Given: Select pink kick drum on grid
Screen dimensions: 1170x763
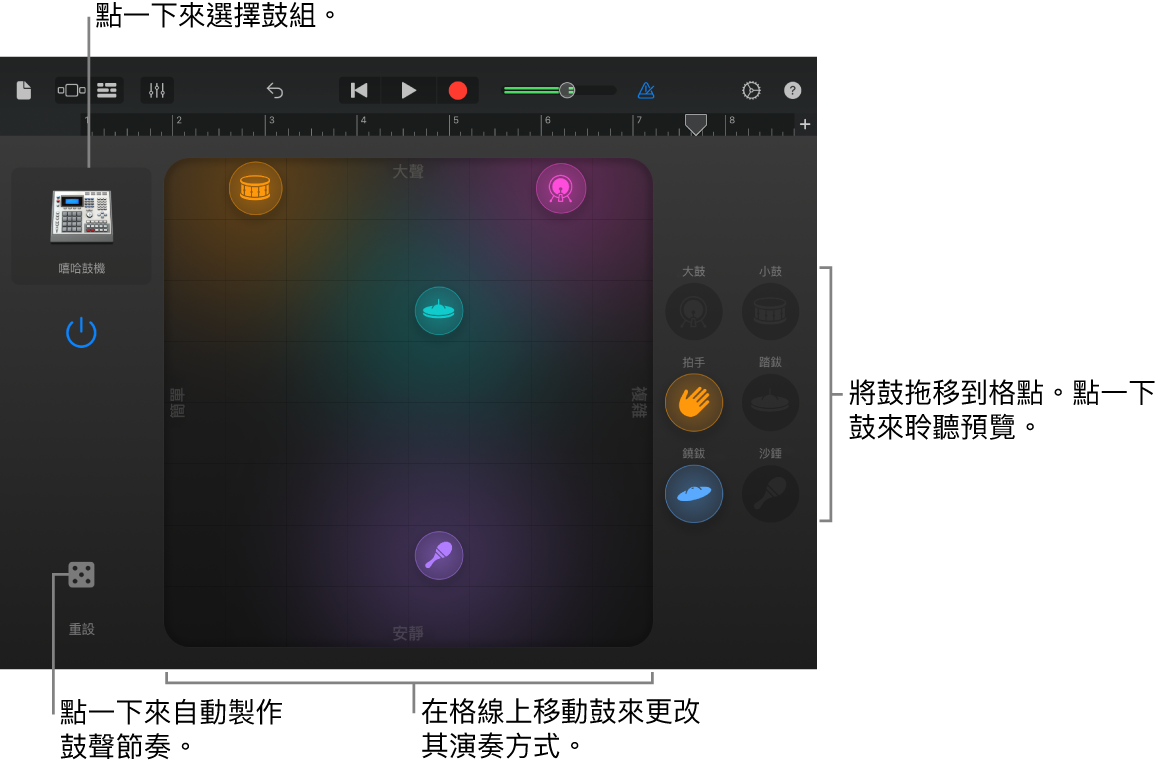Looking at the screenshot, I should coord(561,188).
